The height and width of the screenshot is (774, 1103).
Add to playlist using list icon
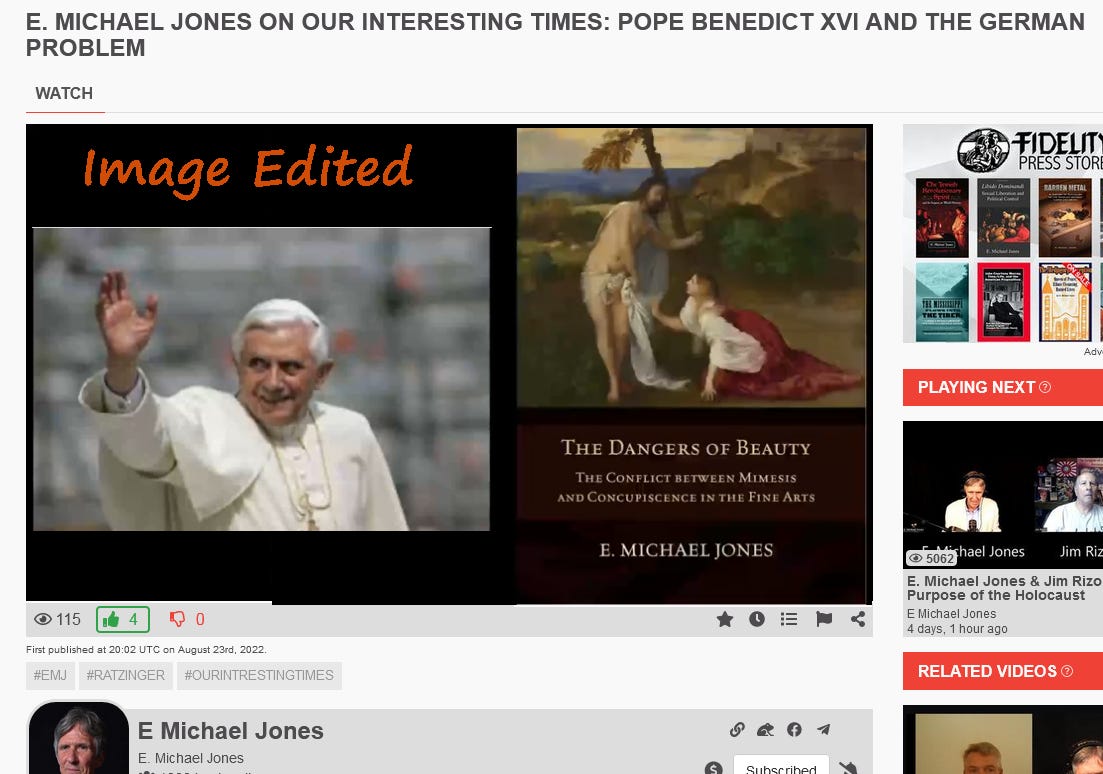coord(789,619)
